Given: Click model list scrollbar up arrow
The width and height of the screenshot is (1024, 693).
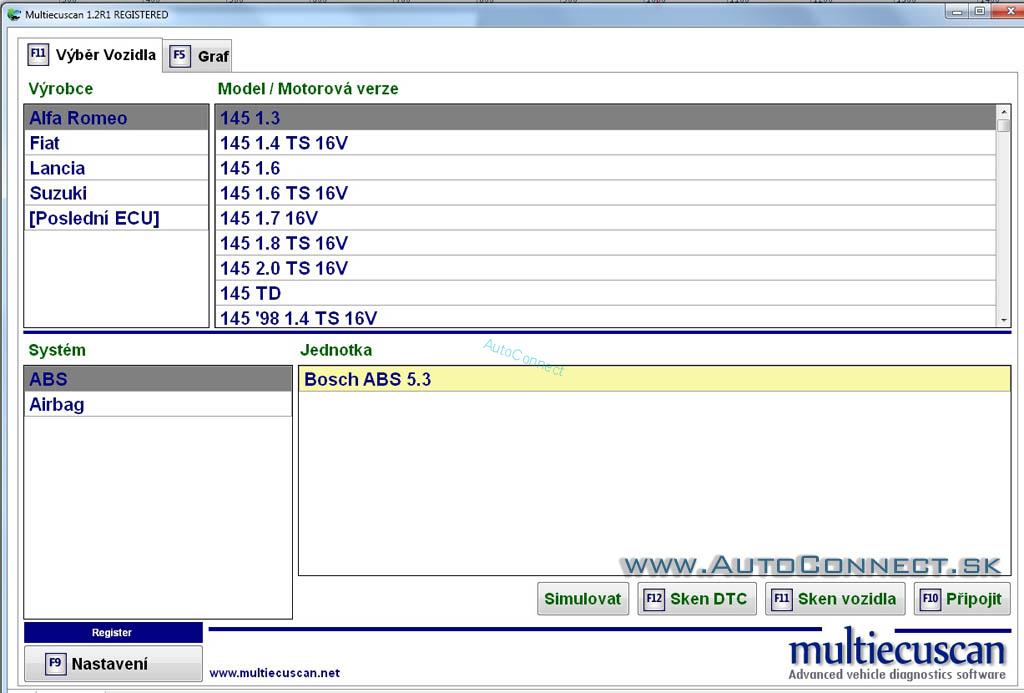Looking at the screenshot, I should click(x=1004, y=112).
